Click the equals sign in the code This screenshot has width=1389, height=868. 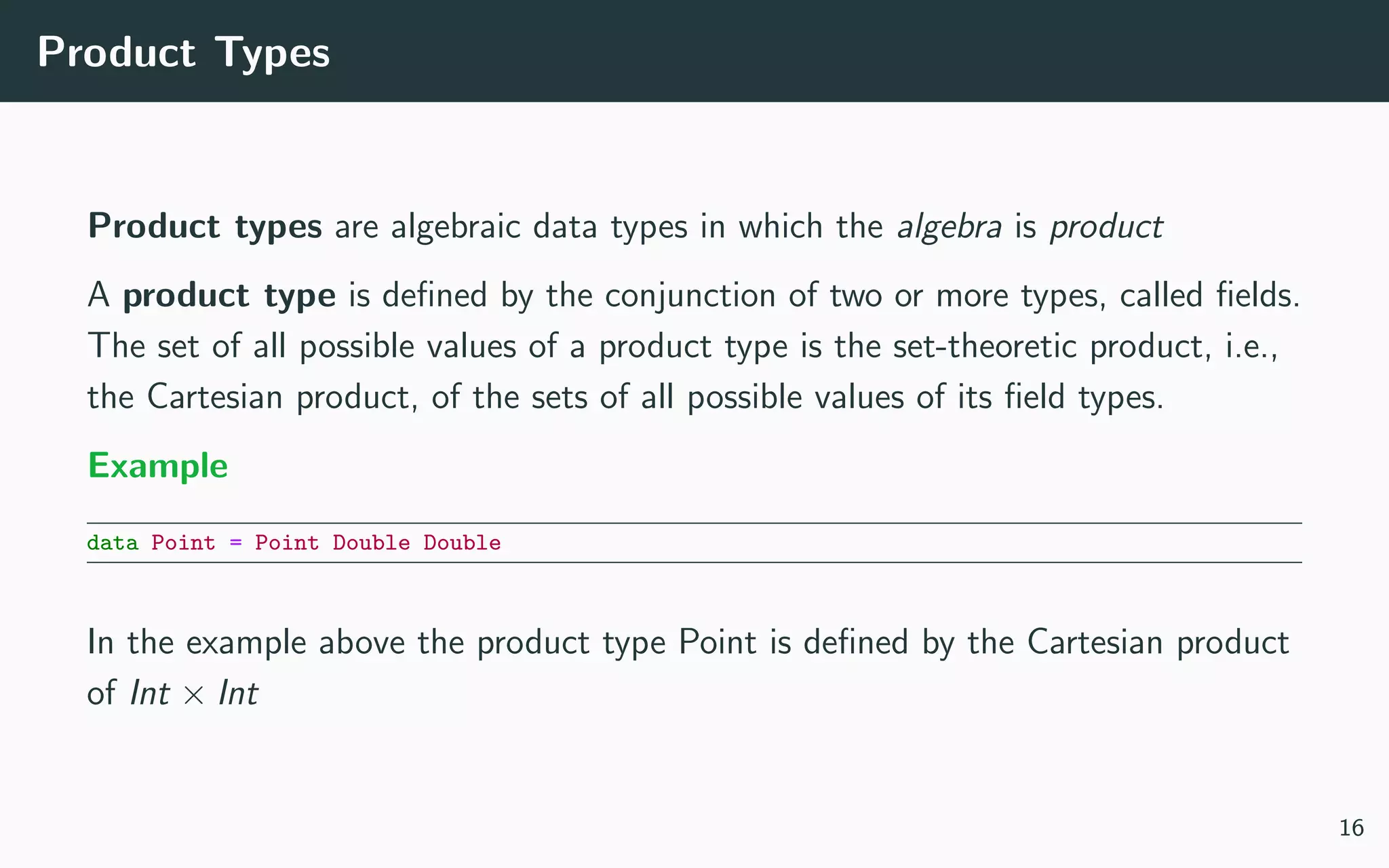[x=235, y=543]
